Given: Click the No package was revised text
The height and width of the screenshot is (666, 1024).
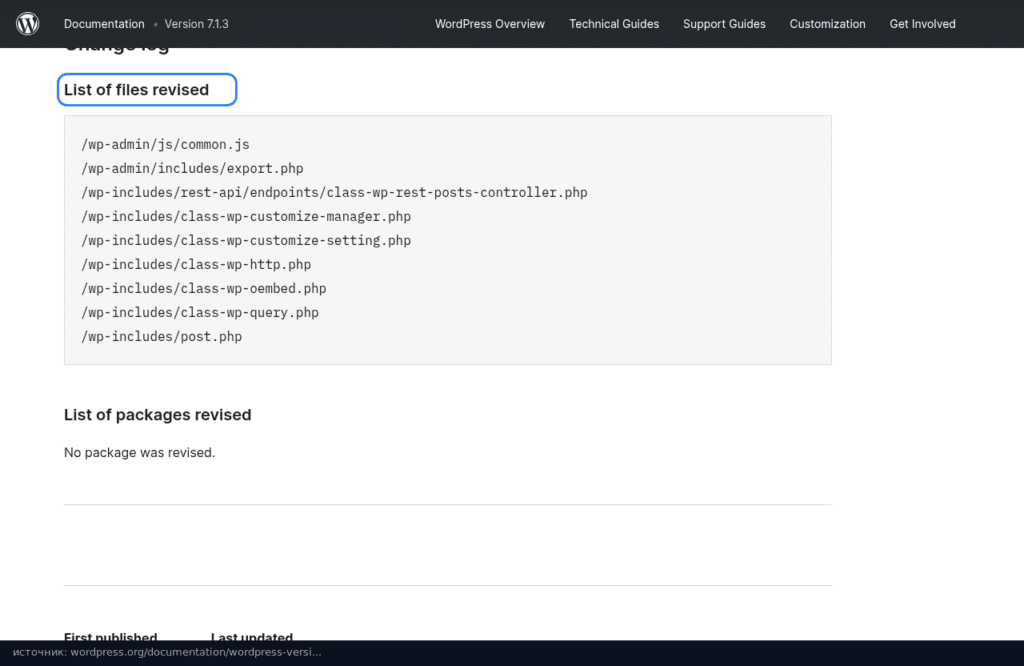Looking at the screenshot, I should pyautogui.click(x=139, y=452).
